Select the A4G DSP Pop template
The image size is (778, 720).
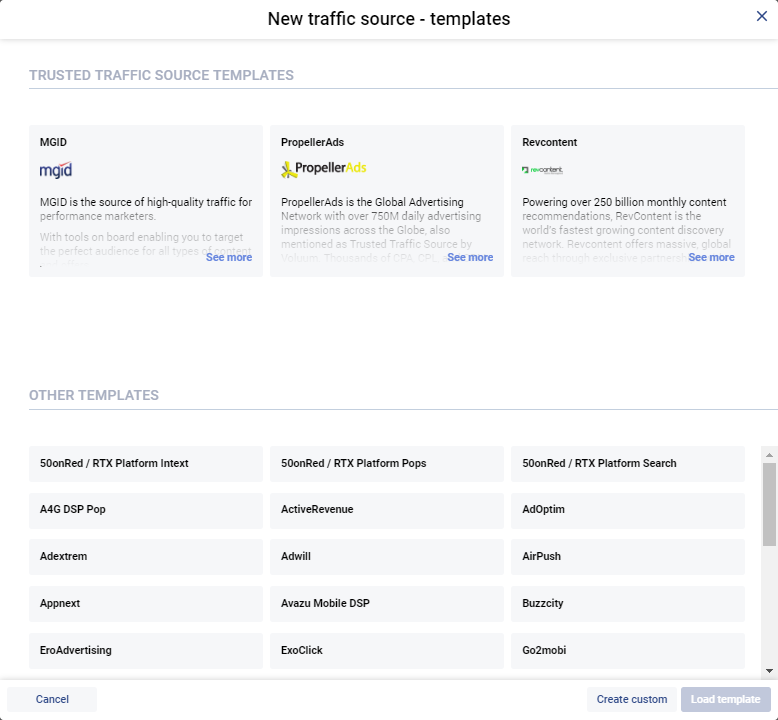pyautogui.click(x=146, y=510)
